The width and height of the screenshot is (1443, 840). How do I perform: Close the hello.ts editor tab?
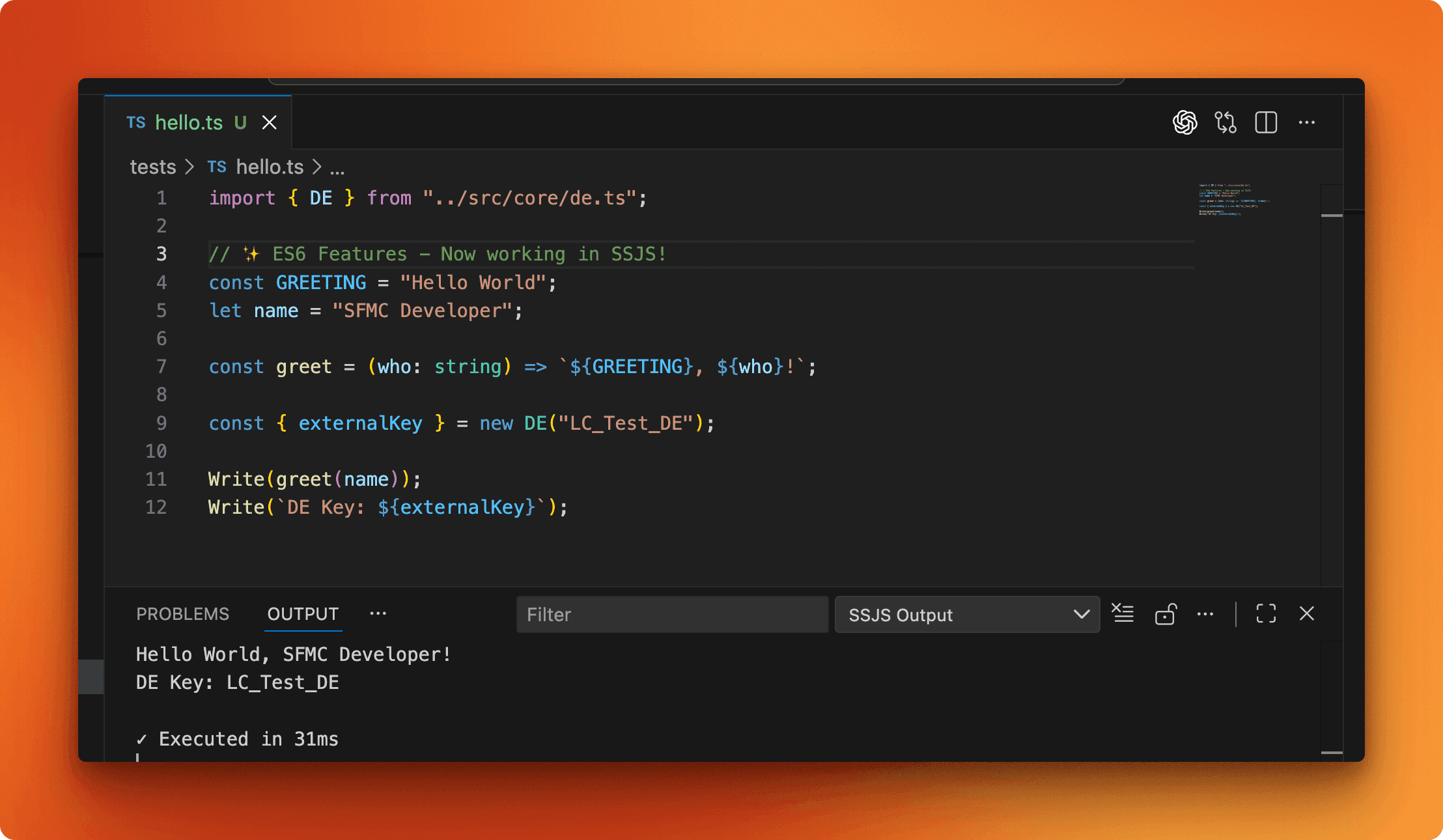click(x=270, y=122)
